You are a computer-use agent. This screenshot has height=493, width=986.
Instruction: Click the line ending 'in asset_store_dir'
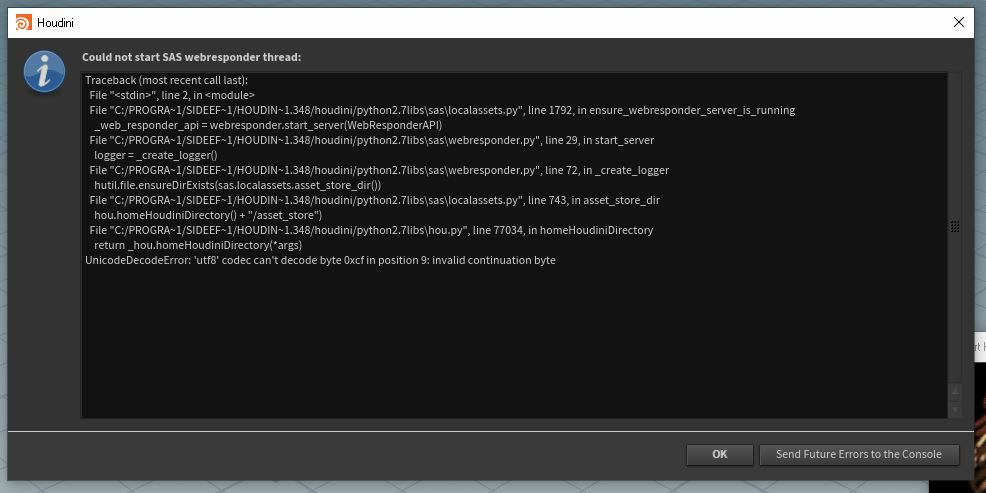pyautogui.click(x=374, y=201)
